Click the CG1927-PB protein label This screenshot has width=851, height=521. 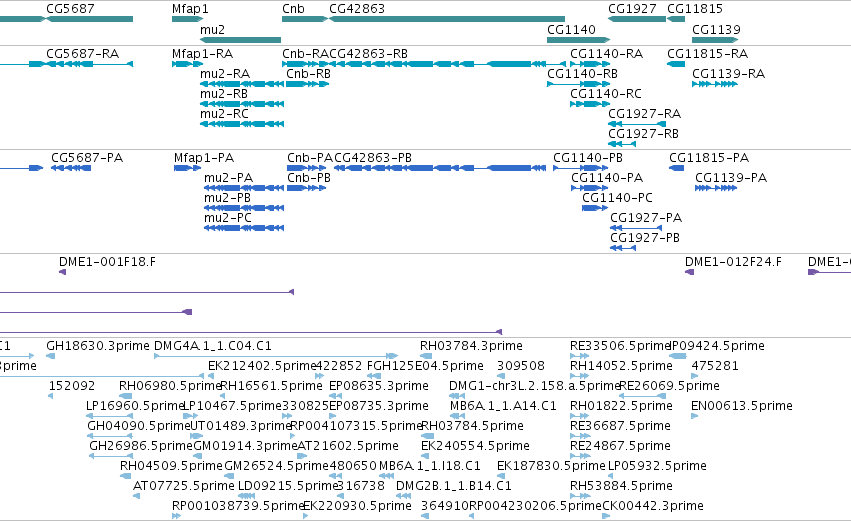(645, 238)
